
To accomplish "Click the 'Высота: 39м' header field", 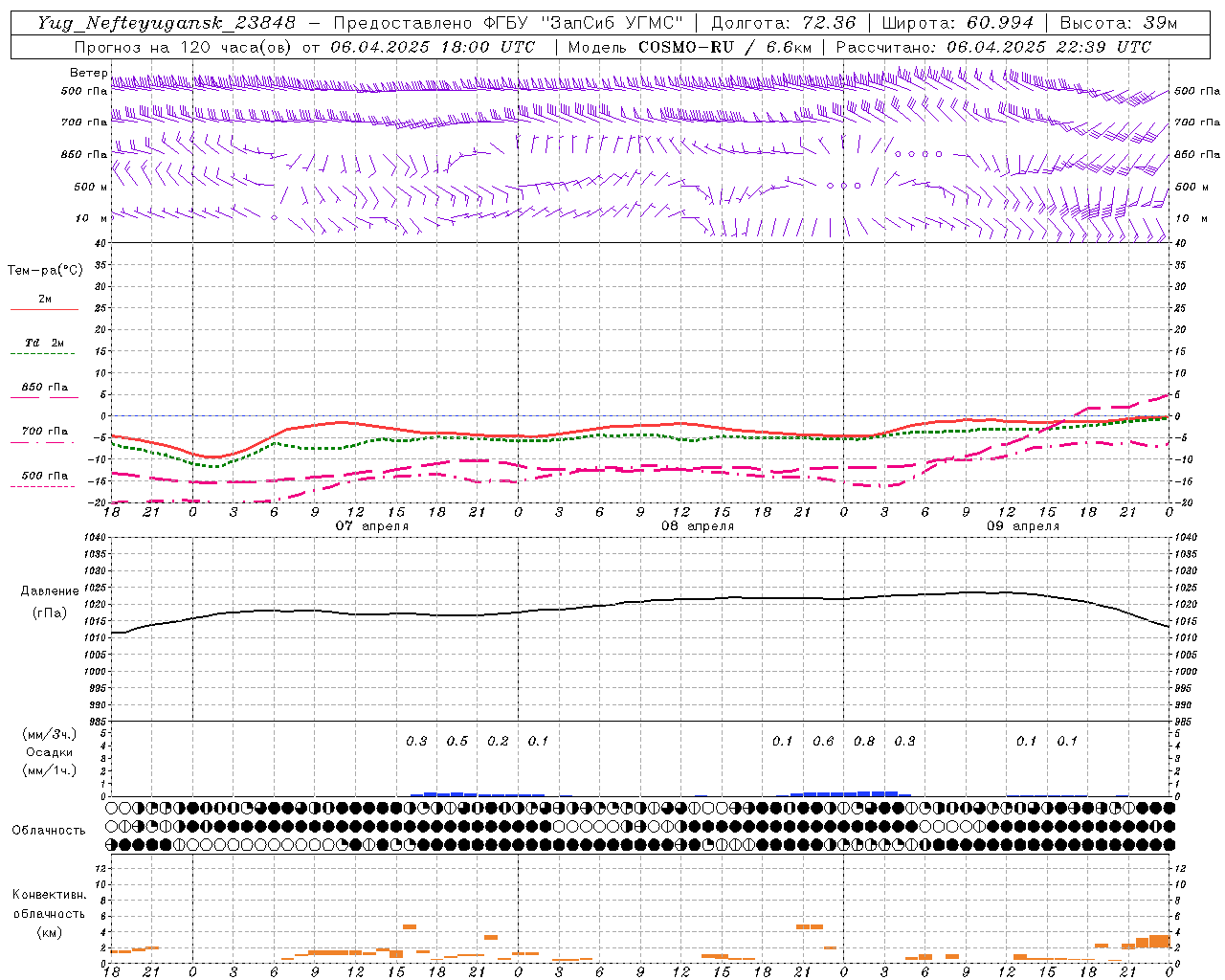I will point(1118,23).
